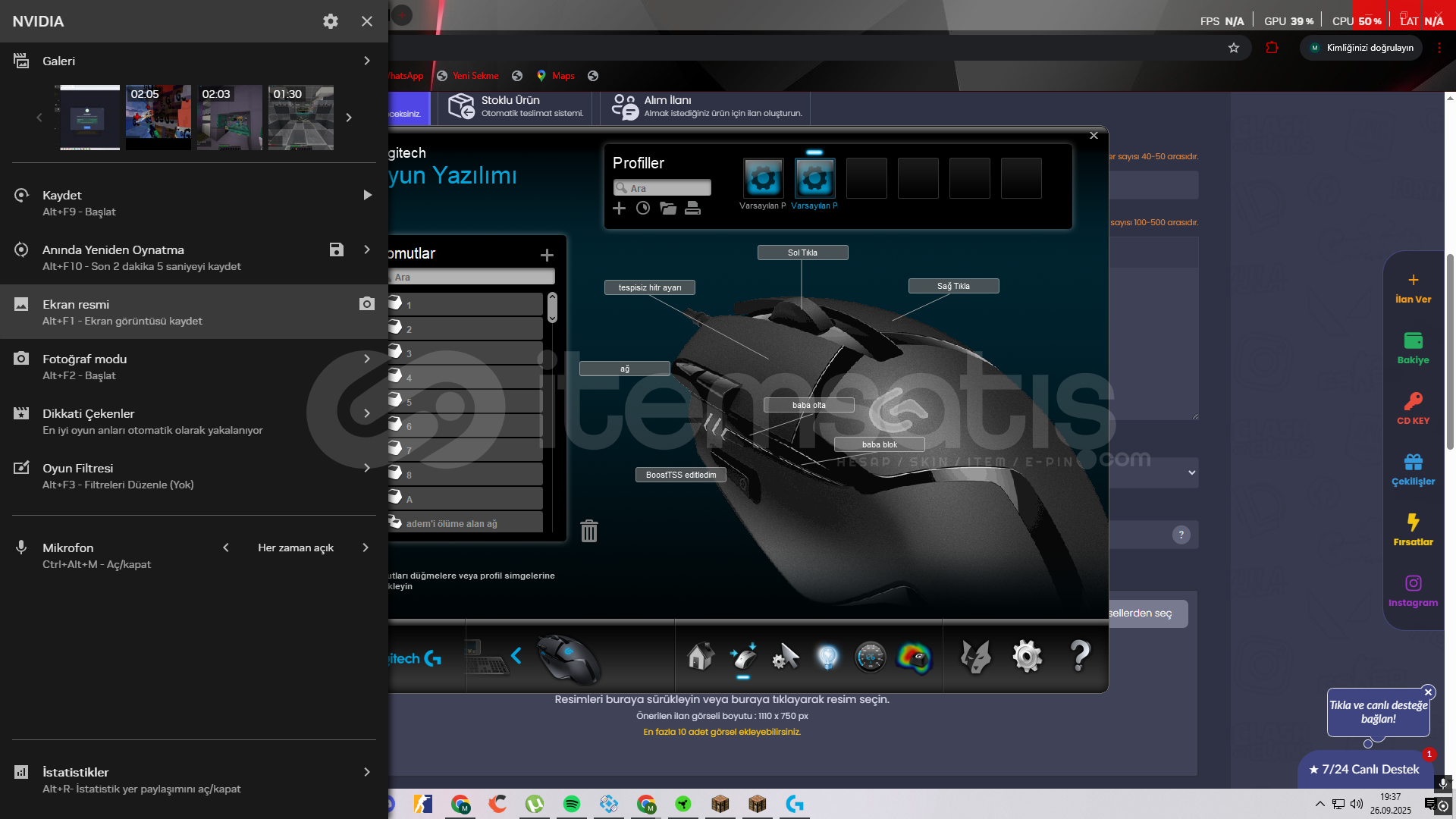Click the command list scrollbar
Viewport: 1456px width, 819px height.
coord(552,307)
